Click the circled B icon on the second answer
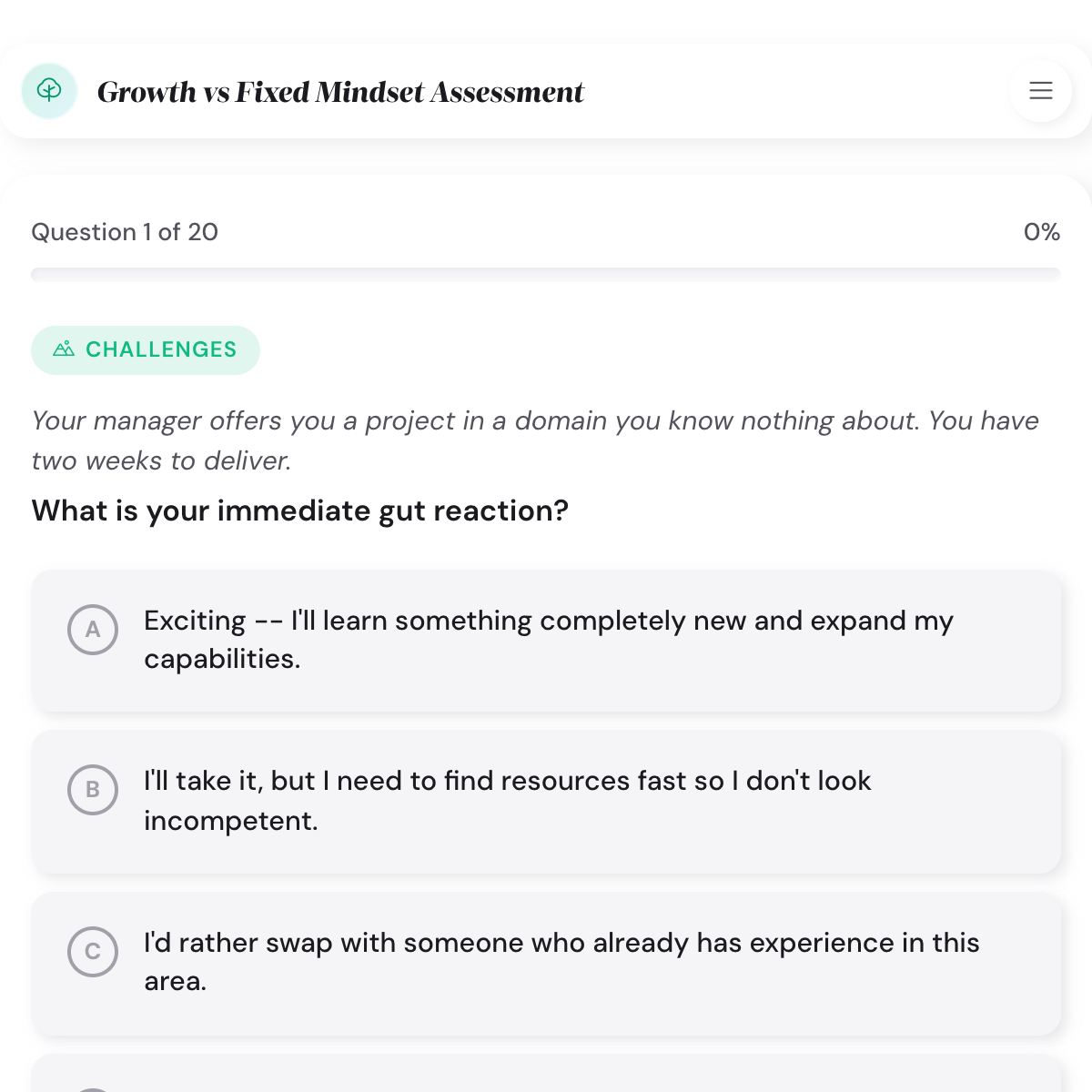The height and width of the screenshot is (1092, 1092). tap(92, 790)
